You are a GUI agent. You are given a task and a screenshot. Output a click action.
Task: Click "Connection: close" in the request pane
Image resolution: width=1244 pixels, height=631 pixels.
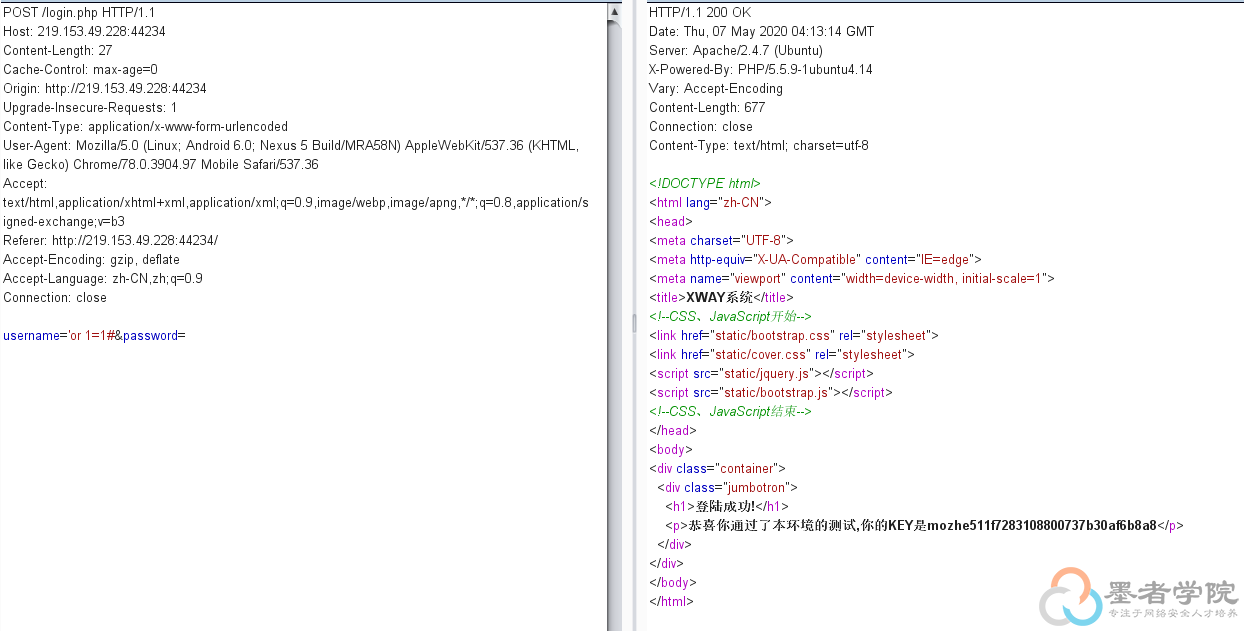coord(55,297)
